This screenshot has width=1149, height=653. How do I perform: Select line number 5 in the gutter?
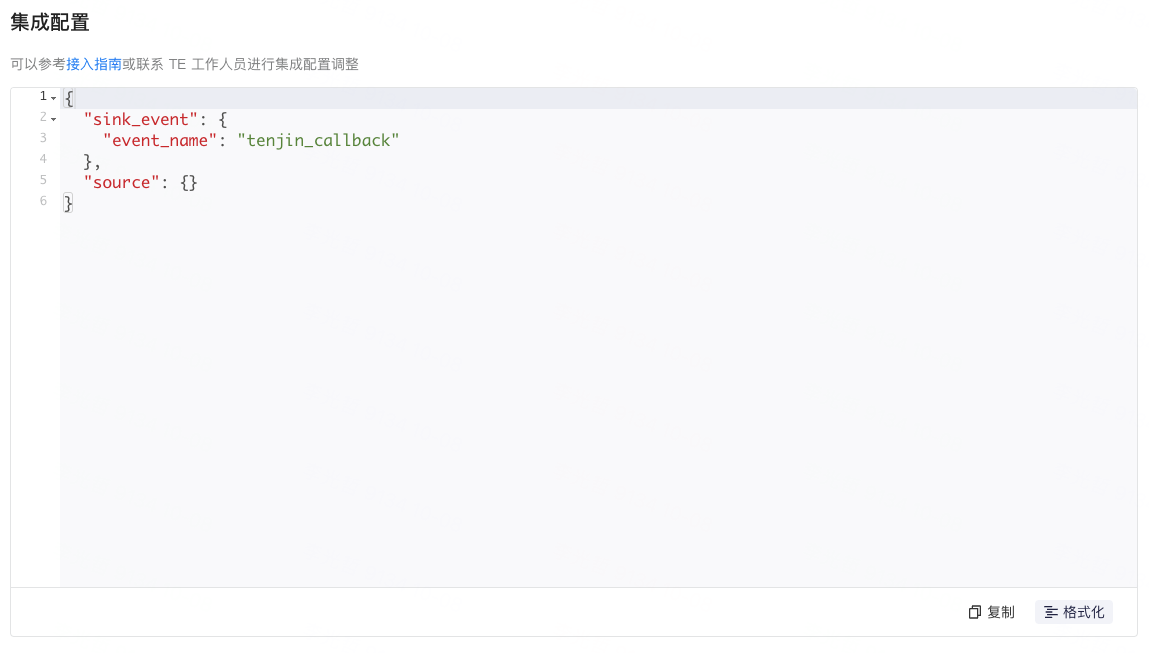pyautogui.click(x=43, y=180)
